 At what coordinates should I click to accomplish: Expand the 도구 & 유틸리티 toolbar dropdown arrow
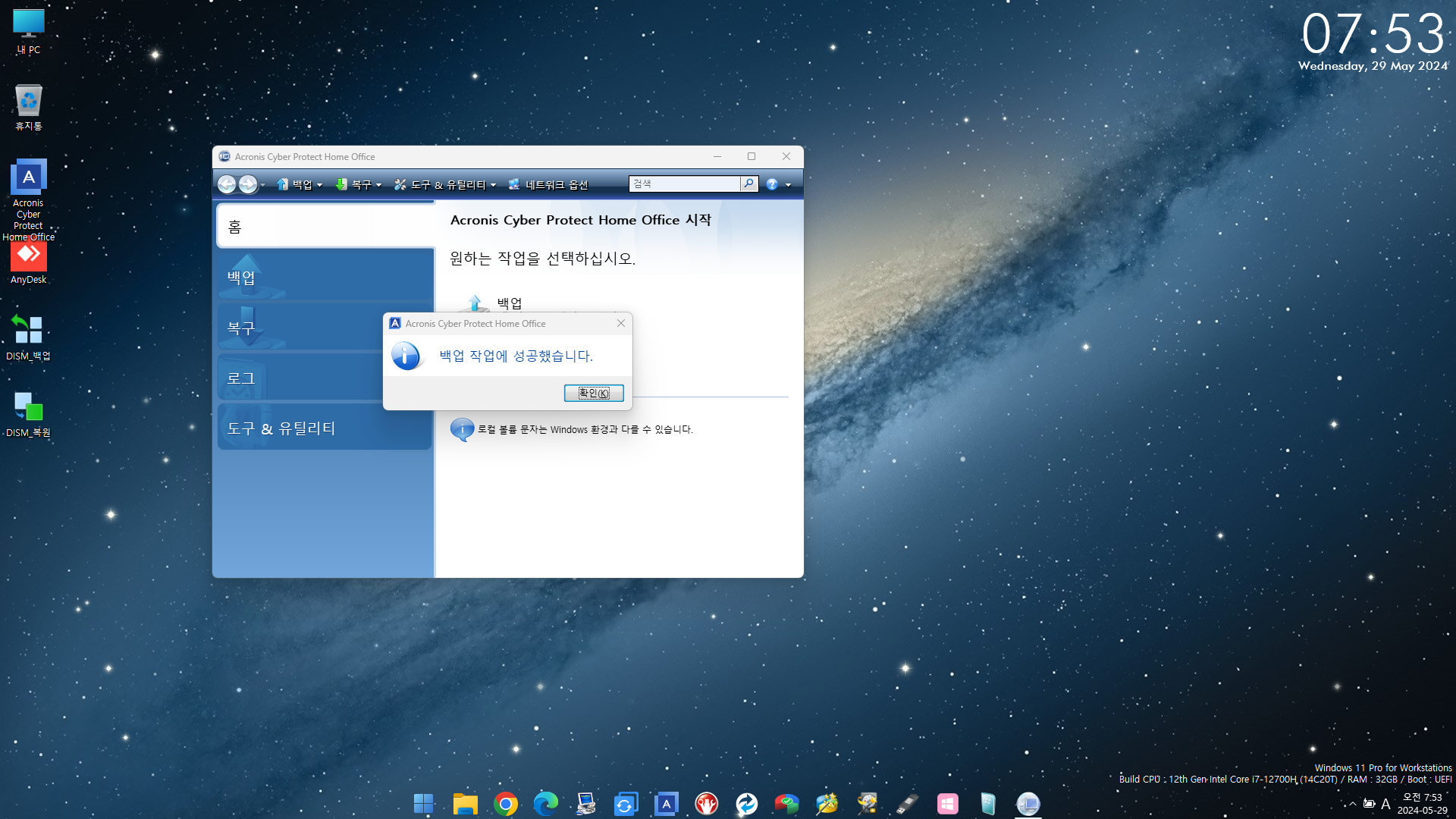pyautogui.click(x=493, y=185)
